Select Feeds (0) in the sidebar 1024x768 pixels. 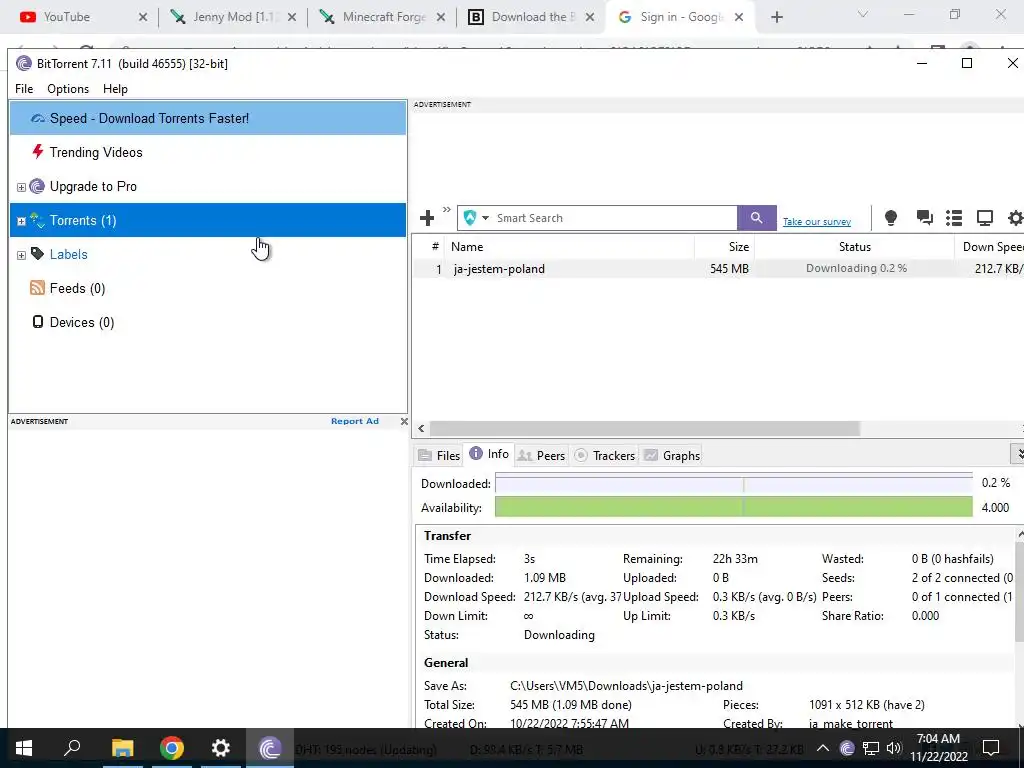tap(77, 288)
